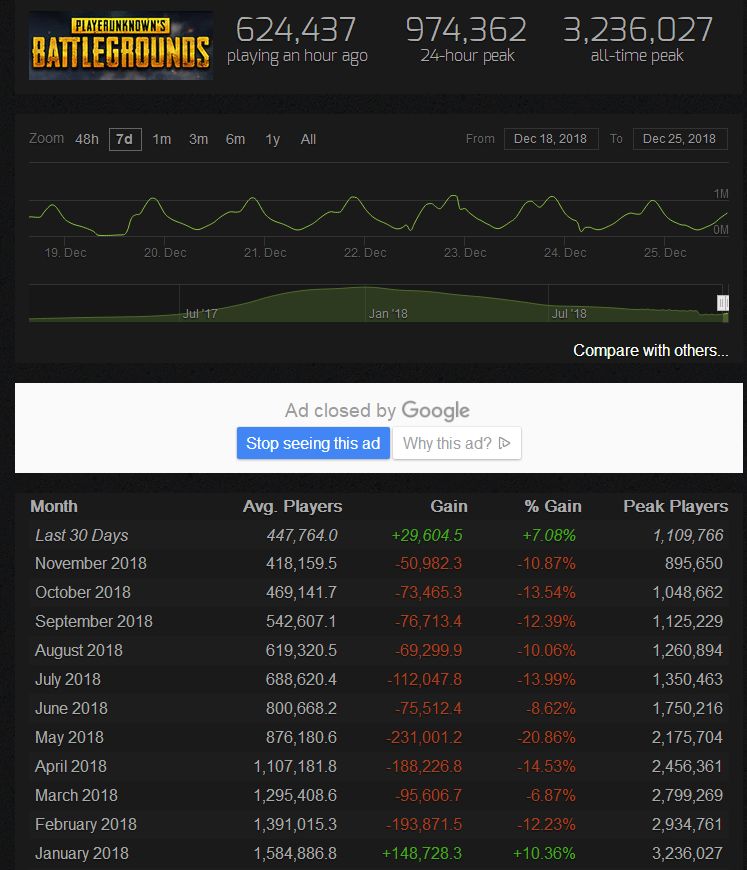Edit the To date field
The height and width of the screenshot is (870, 747).
(679, 139)
